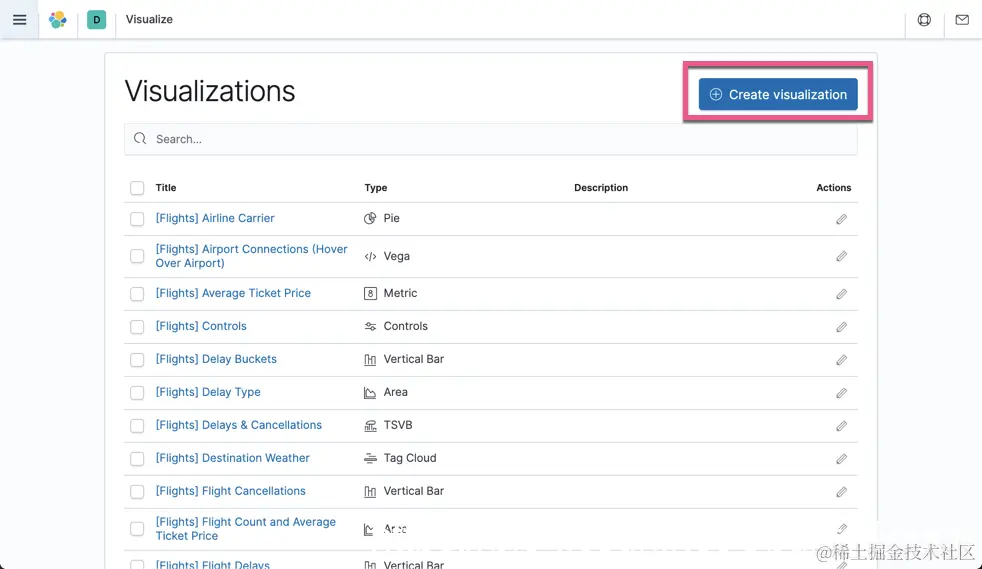
Task: Edit Airport Connections with pencil icon
Action: tap(841, 256)
